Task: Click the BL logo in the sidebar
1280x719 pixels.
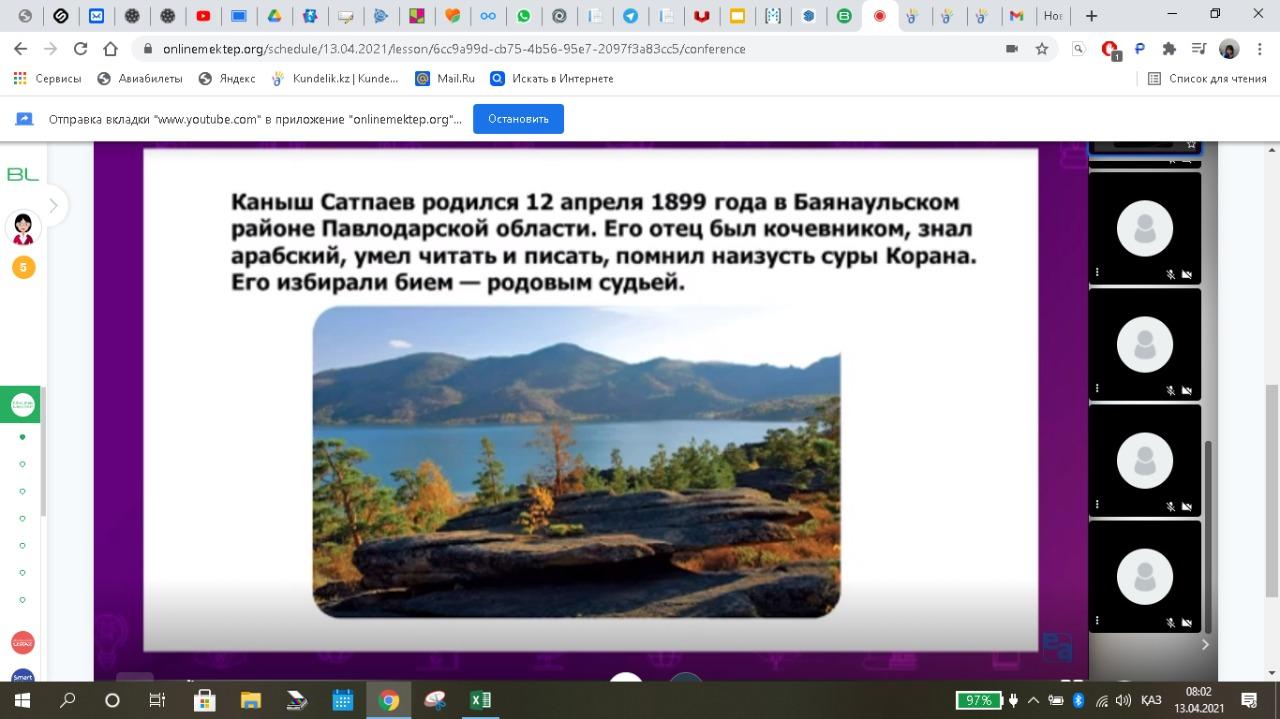Action: click(x=22, y=174)
